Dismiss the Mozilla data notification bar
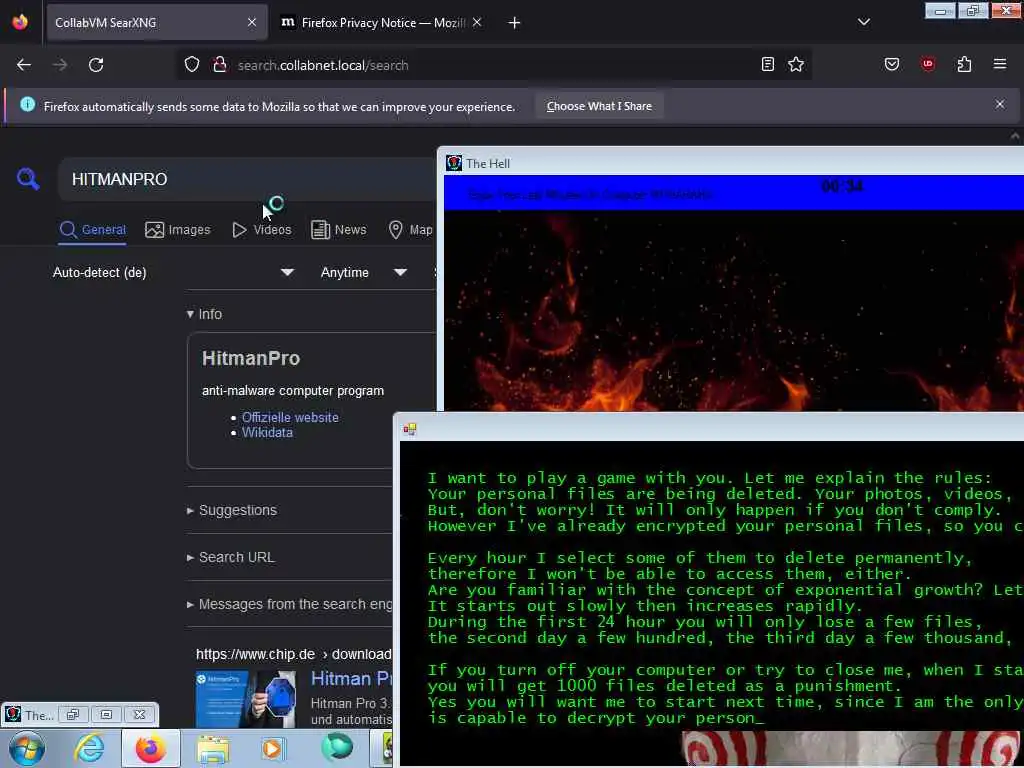This screenshot has width=1024, height=768. pyautogui.click(x=1000, y=104)
